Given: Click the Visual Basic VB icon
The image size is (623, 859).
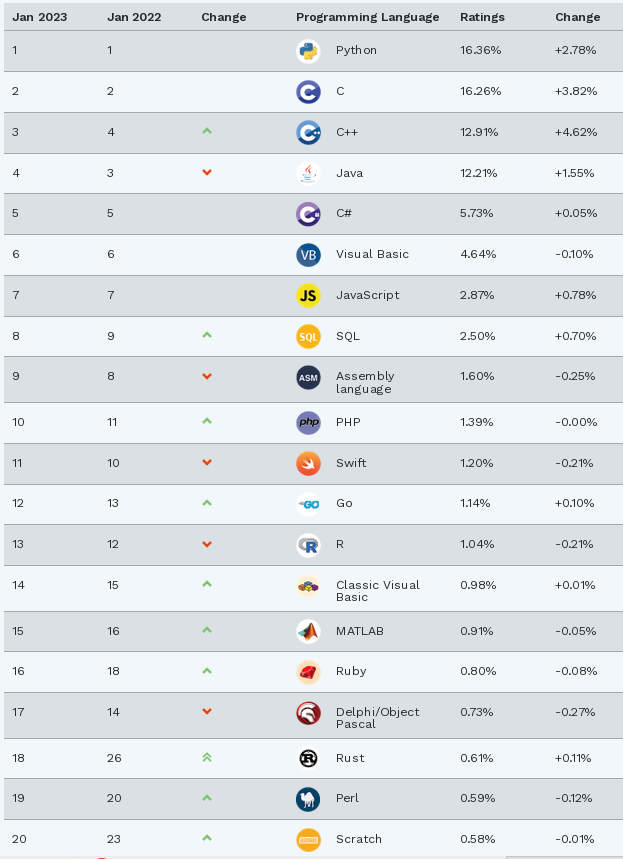Looking at the screenshot, I should pos(308,254).
